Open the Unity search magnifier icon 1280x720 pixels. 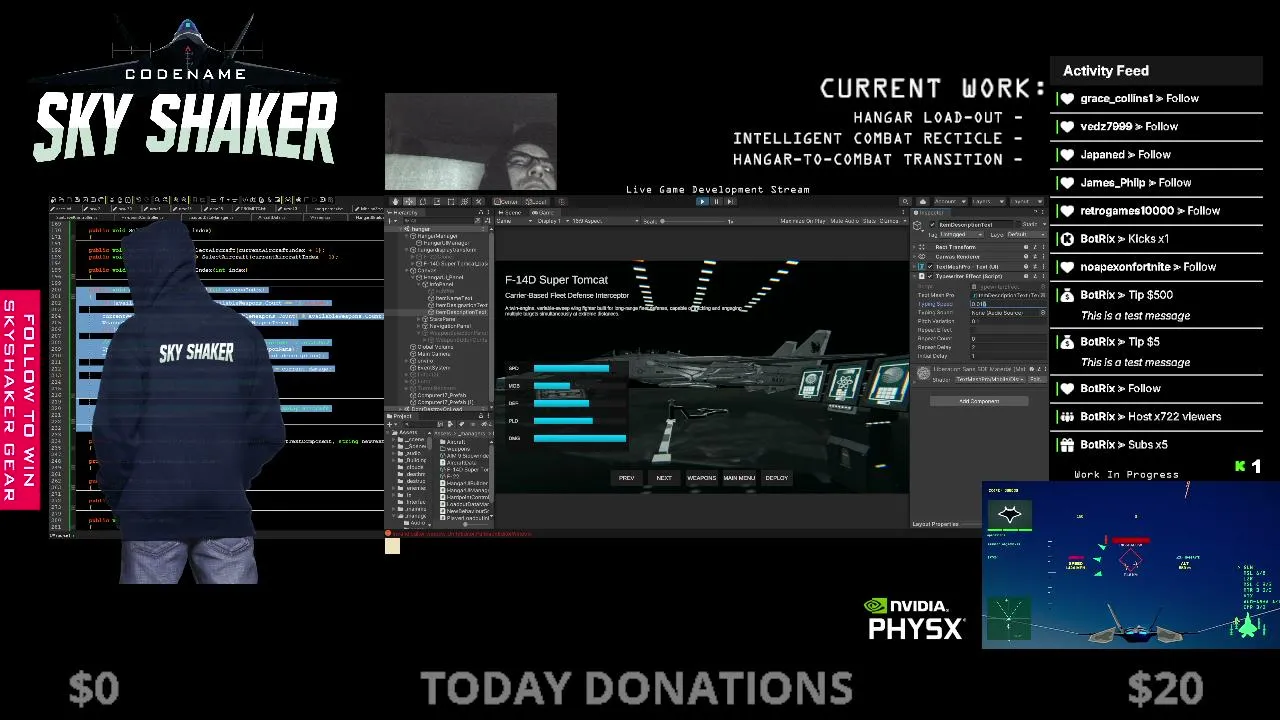(x=905, y=201)
